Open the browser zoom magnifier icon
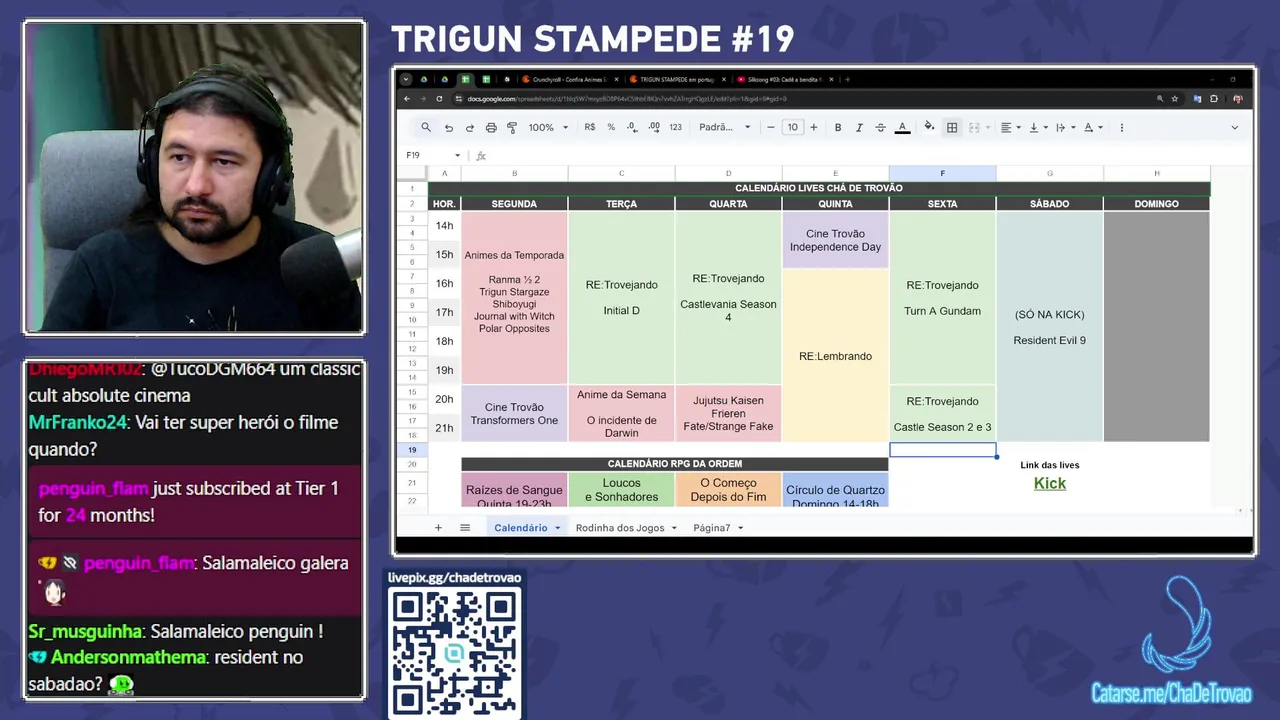 (1160, 99)
